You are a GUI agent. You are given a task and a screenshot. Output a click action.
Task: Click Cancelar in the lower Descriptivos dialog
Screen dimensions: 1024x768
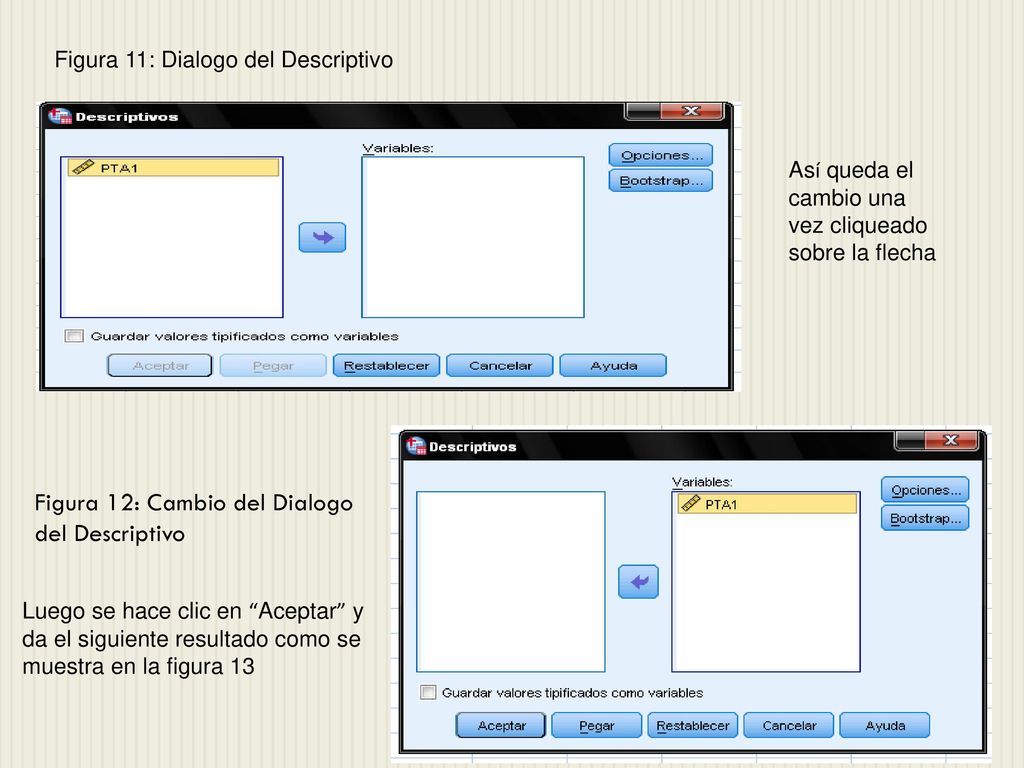(789, 726)
